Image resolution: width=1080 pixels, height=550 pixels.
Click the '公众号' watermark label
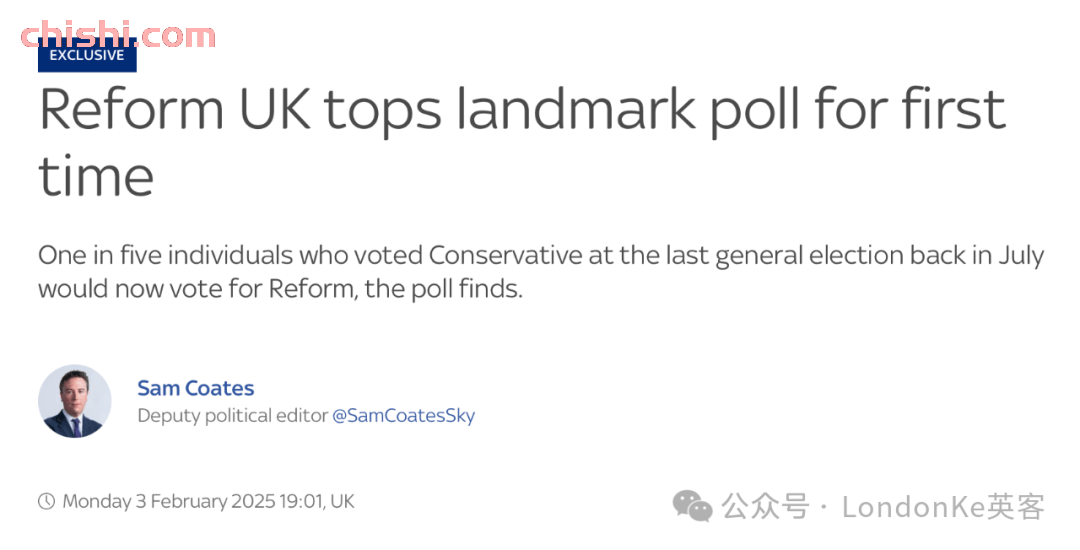(x=765, y=507)
